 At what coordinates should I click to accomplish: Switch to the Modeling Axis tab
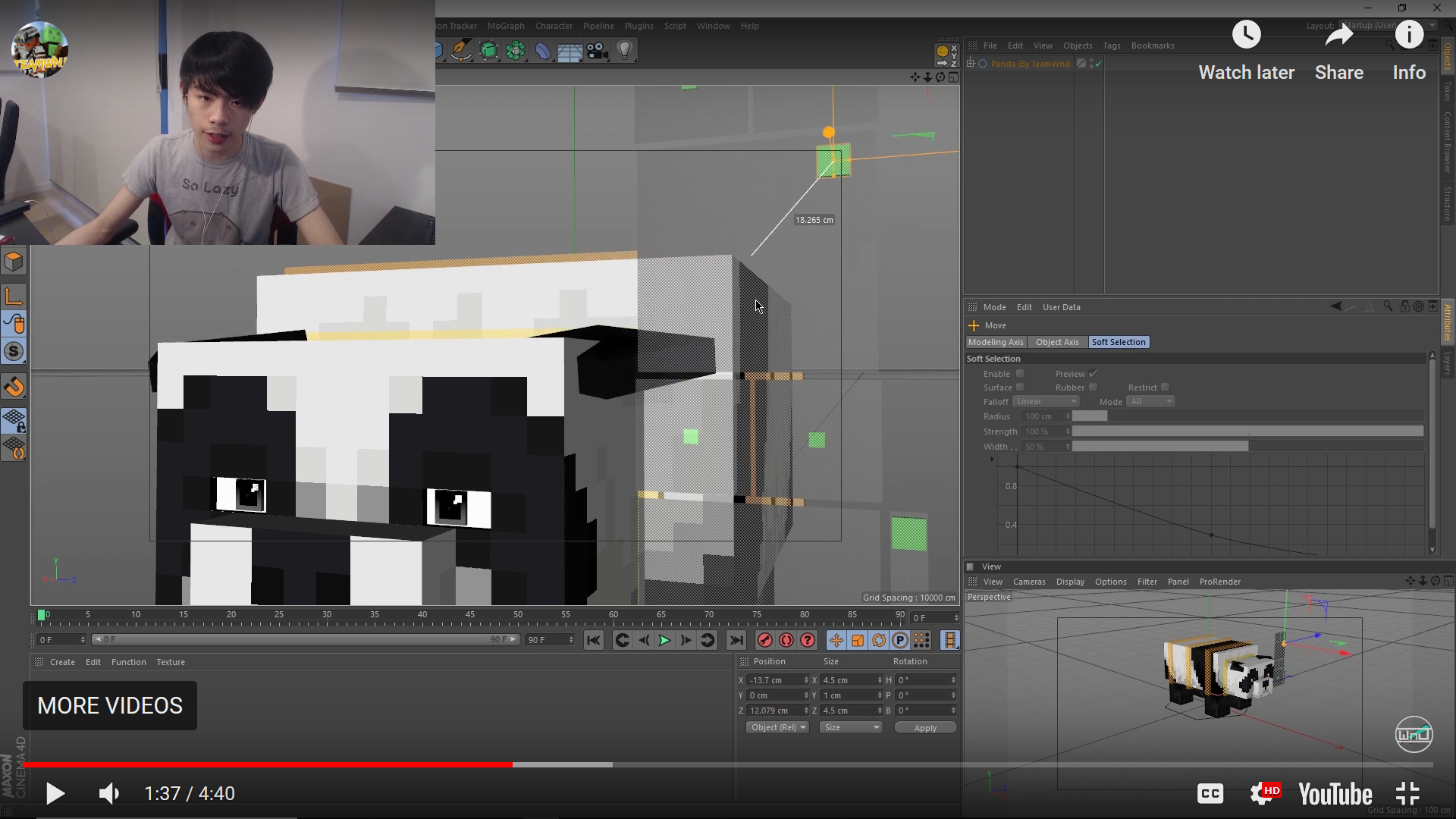pyautogui.click(x=996, y=342)
